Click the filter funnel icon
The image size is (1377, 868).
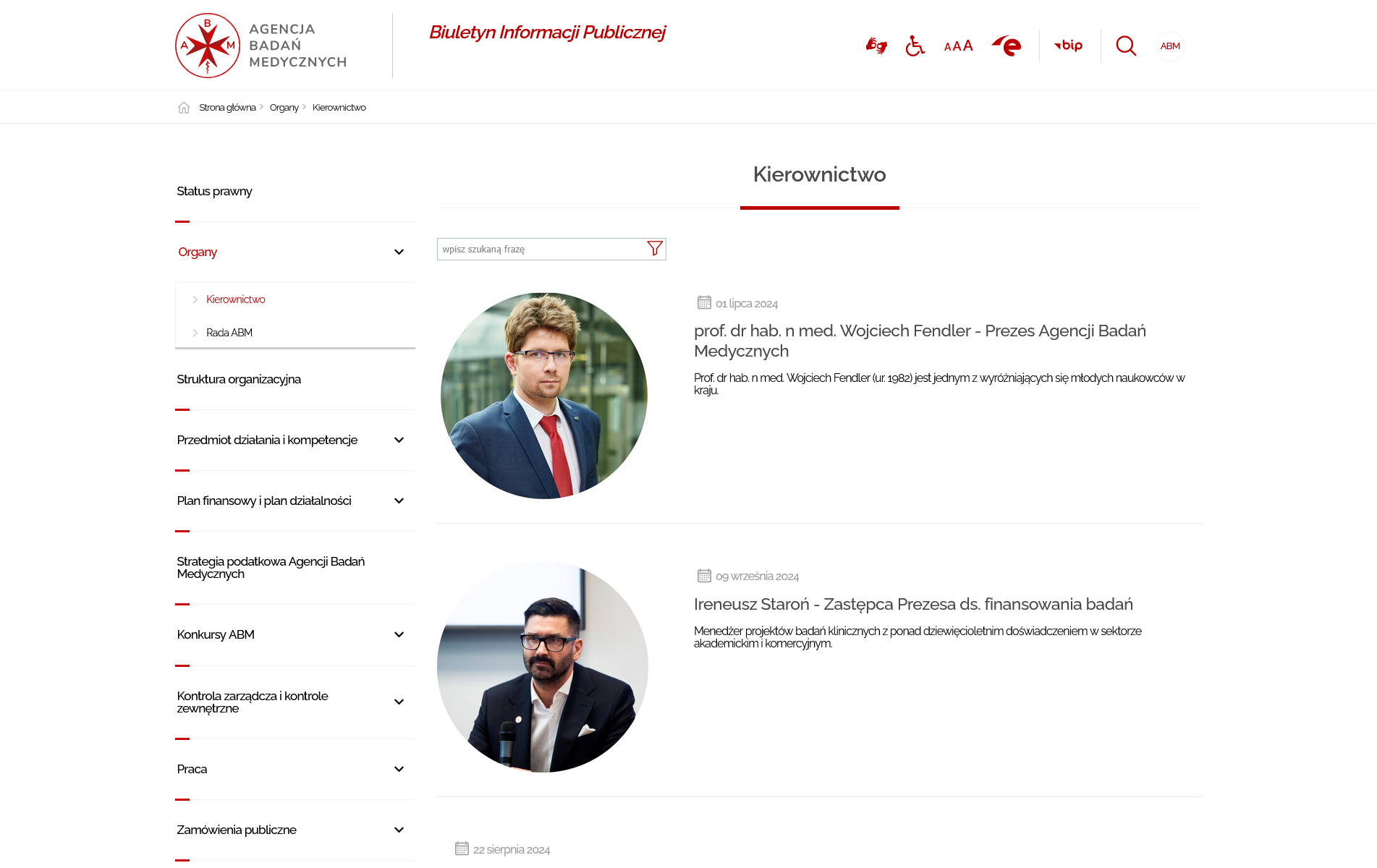pos(654,249)
